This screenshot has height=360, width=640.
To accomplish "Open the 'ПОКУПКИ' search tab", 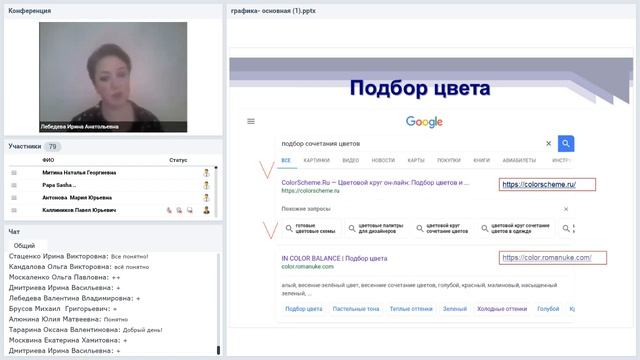I will click(x=449, y=160).
